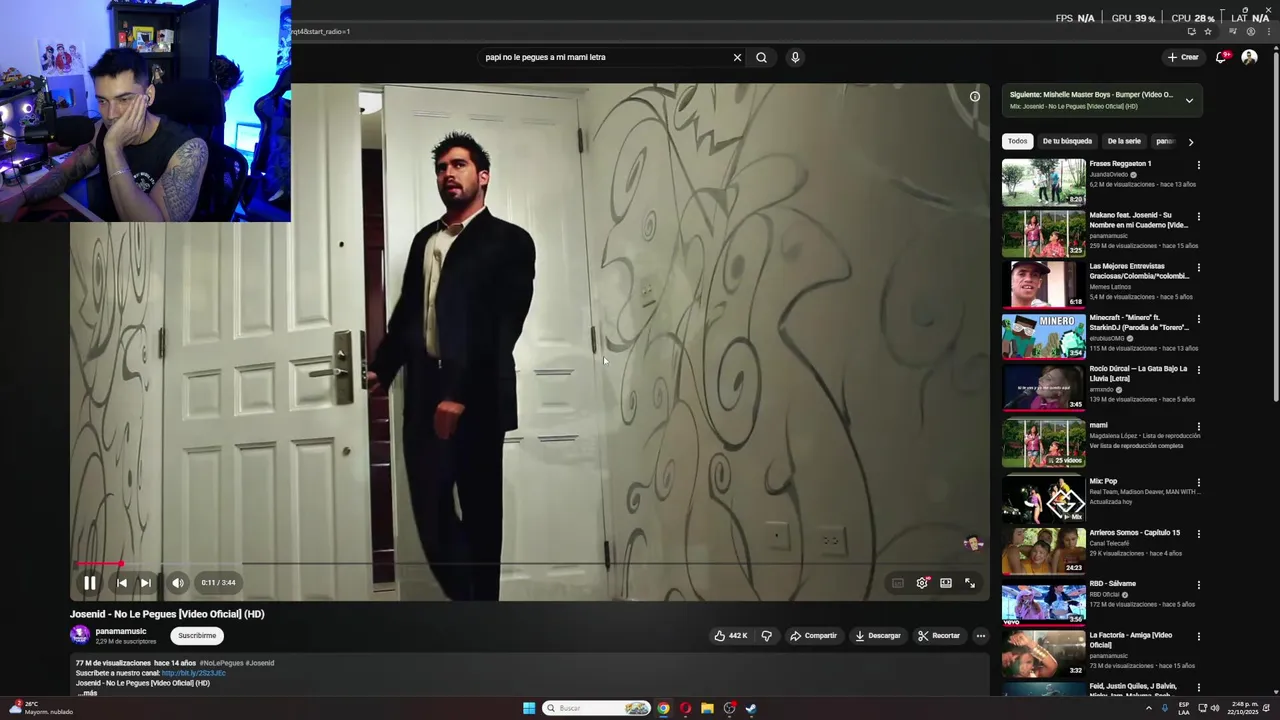1280x720 pixels.
Task: Skip to the previous video
Action: (x=122, y=583)
